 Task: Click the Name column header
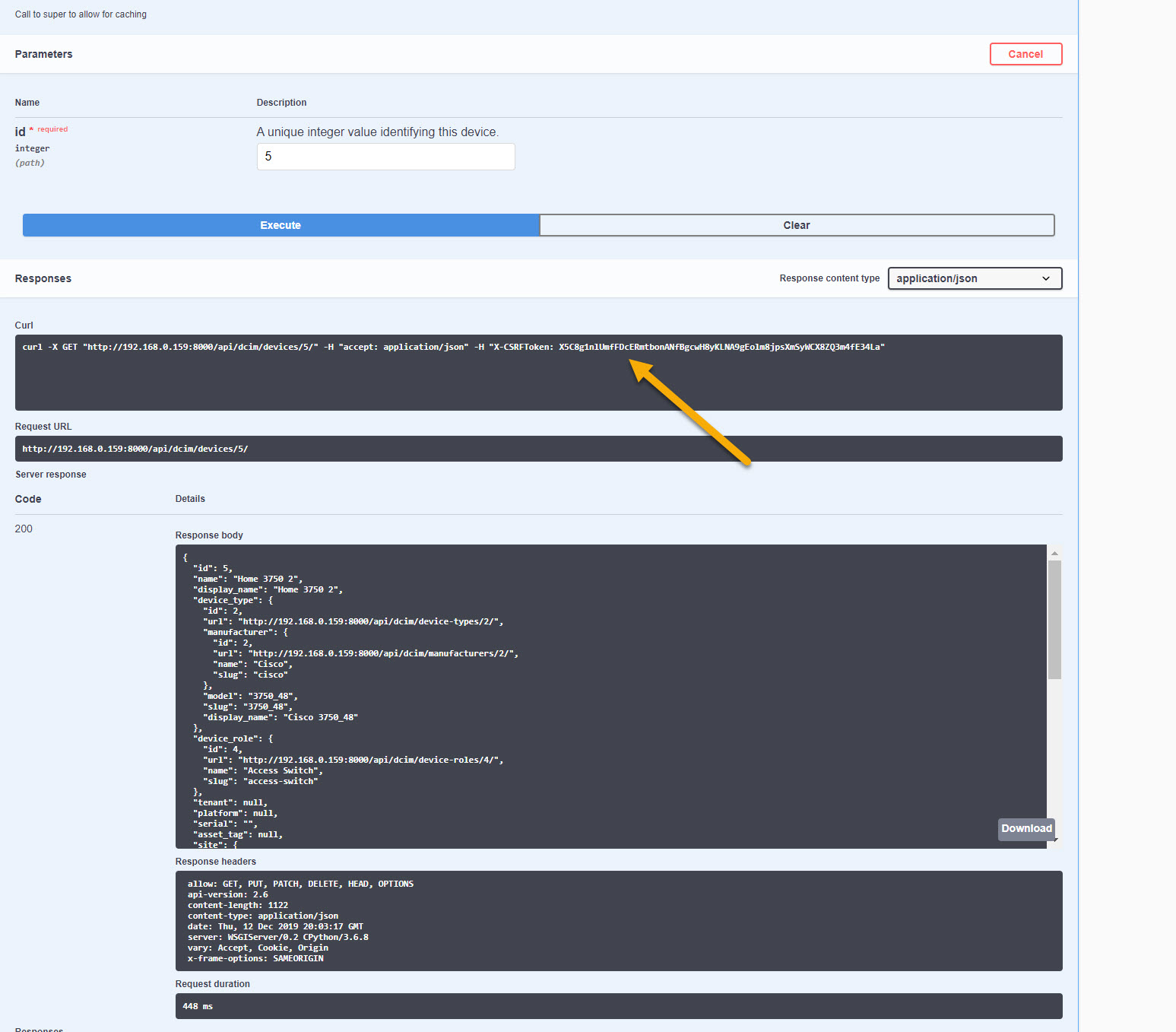(x=27, y=102)
